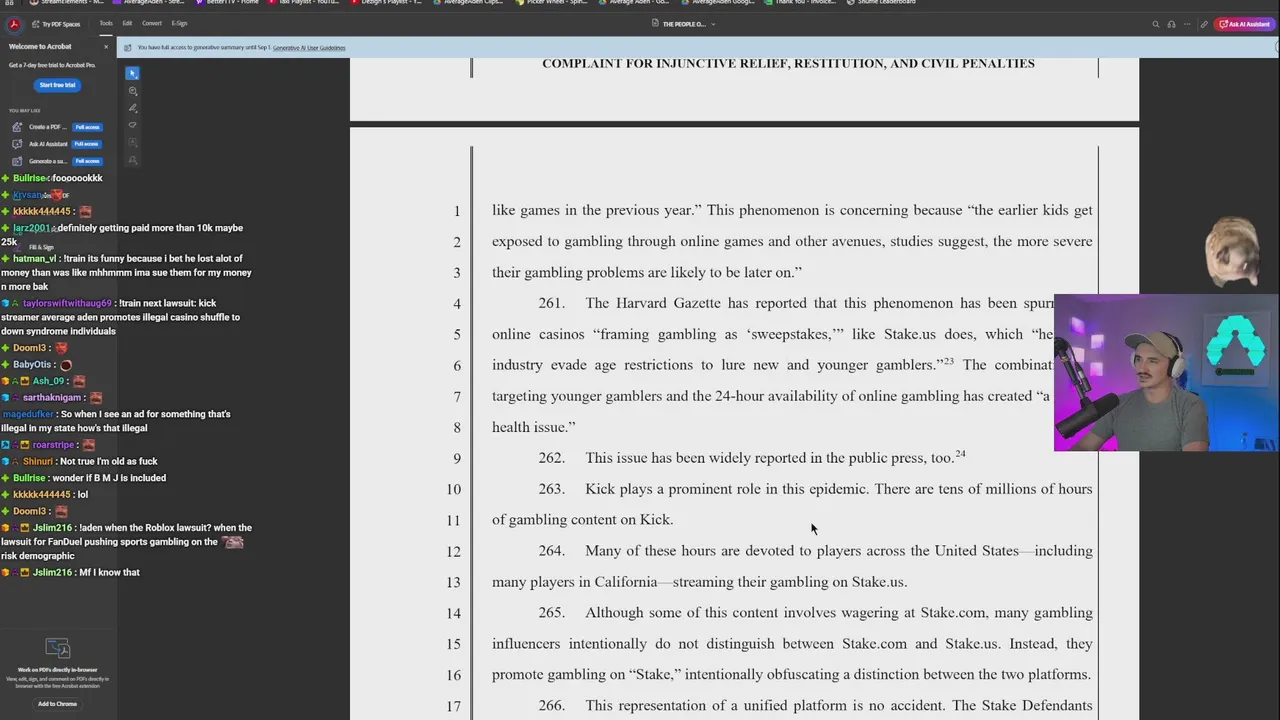Viewport: 1280px width, 720px height.
Task: Click the headphones read-aloud icon
Action: coord(1171,24)
